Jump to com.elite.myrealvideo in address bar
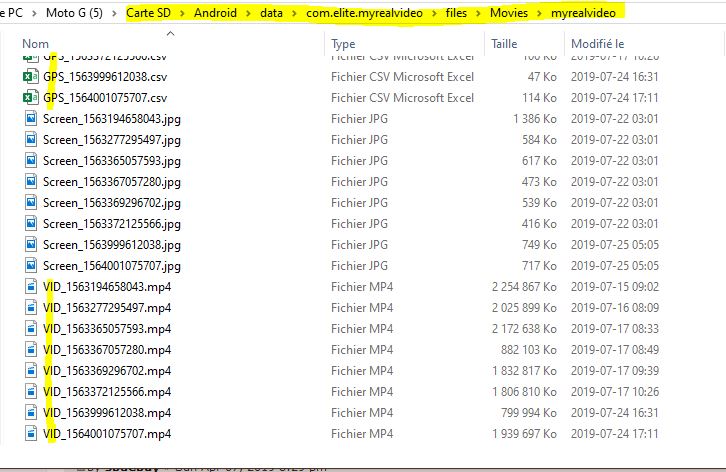The image size is (726, 472). click(x=362, y=13)
